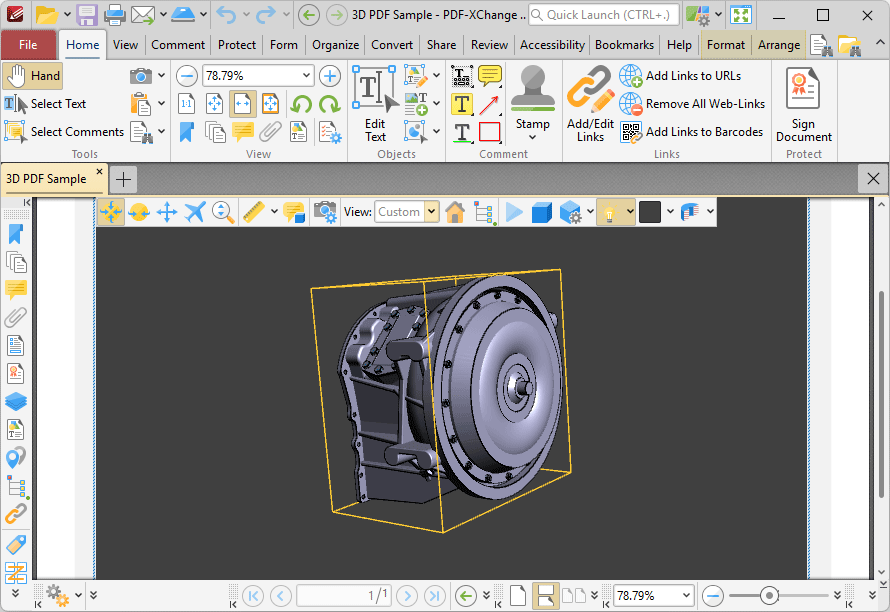The image size is (890, 612).
Task: Select the Rotate tool on the 3D toolbar
Action: (x=111, y=211)
